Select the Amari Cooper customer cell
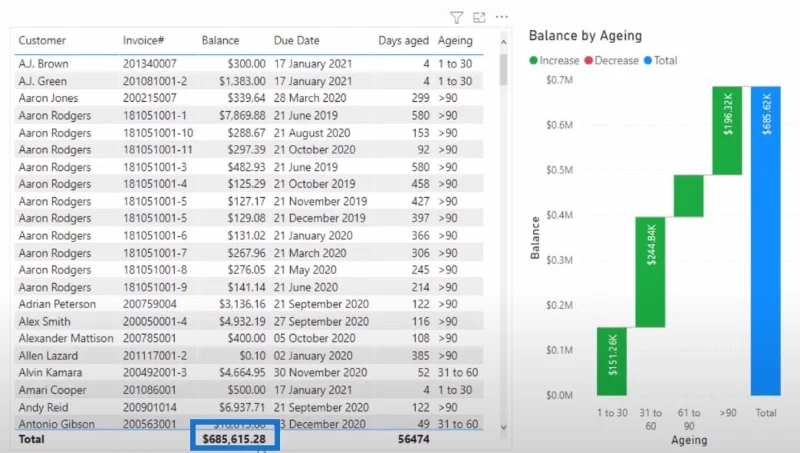The height and width of the screenshot is (453, 800). (x=52, y=390)
